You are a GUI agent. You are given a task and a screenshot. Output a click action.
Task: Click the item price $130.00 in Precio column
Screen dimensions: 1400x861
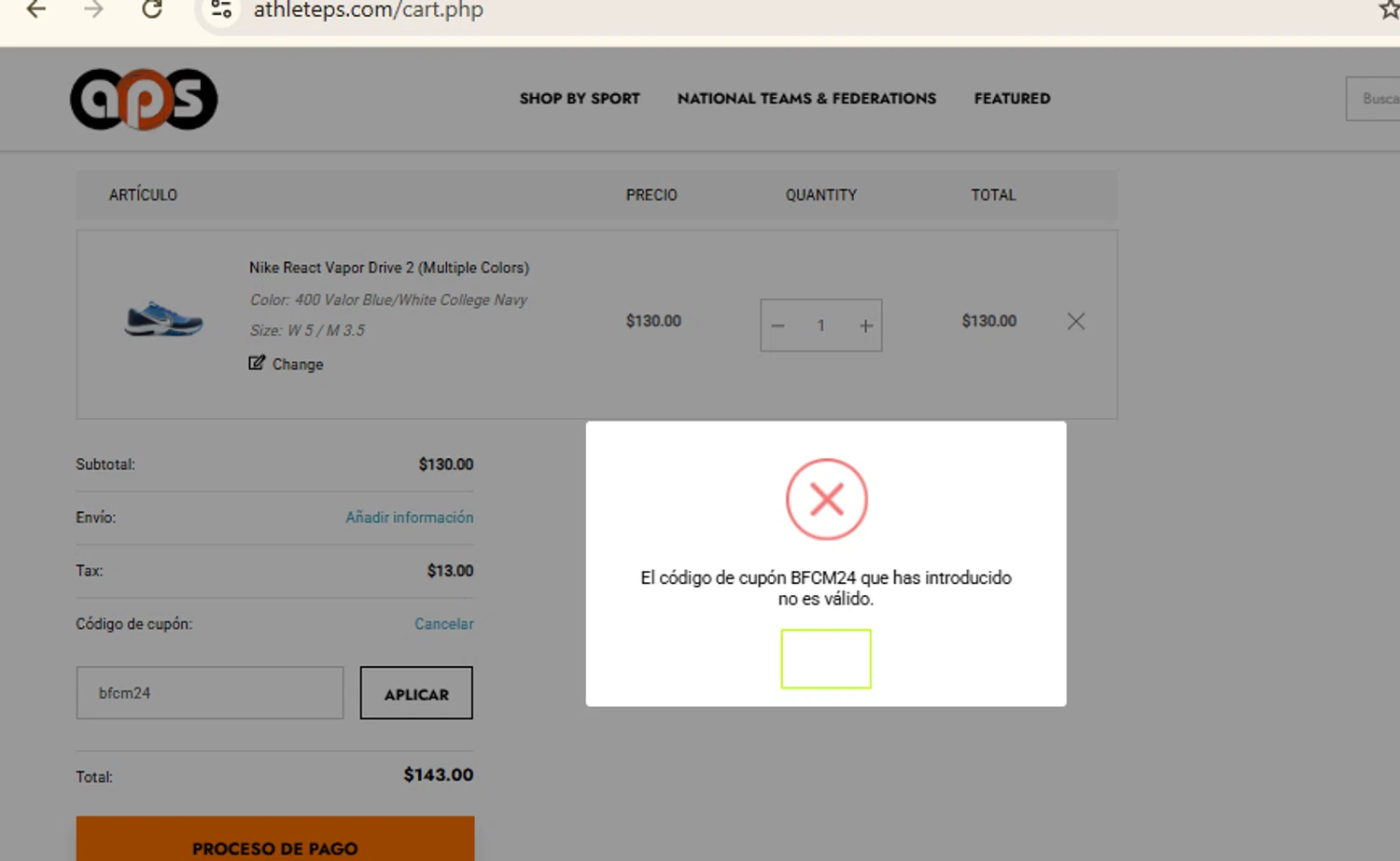[x=653, y=321]
